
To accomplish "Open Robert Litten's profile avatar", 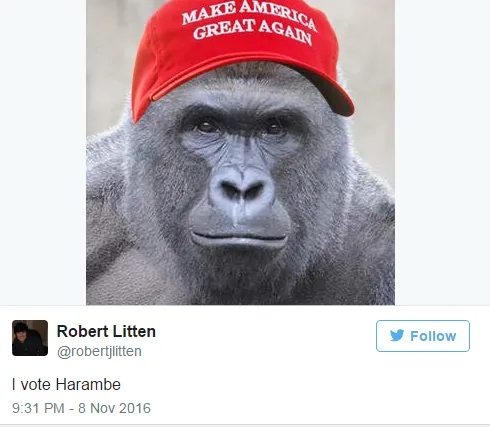I will point(30,338).
